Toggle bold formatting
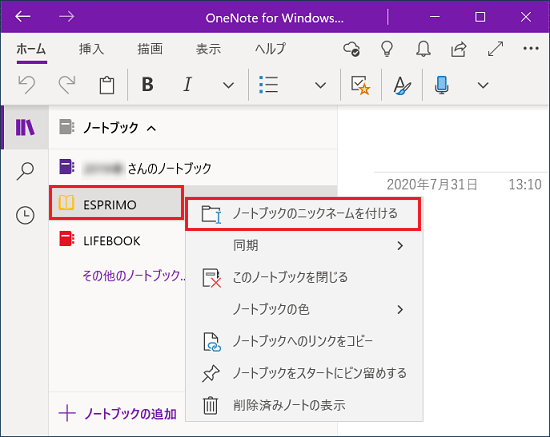The height and width of the screenshot is (437, 550). click(147, 85)
